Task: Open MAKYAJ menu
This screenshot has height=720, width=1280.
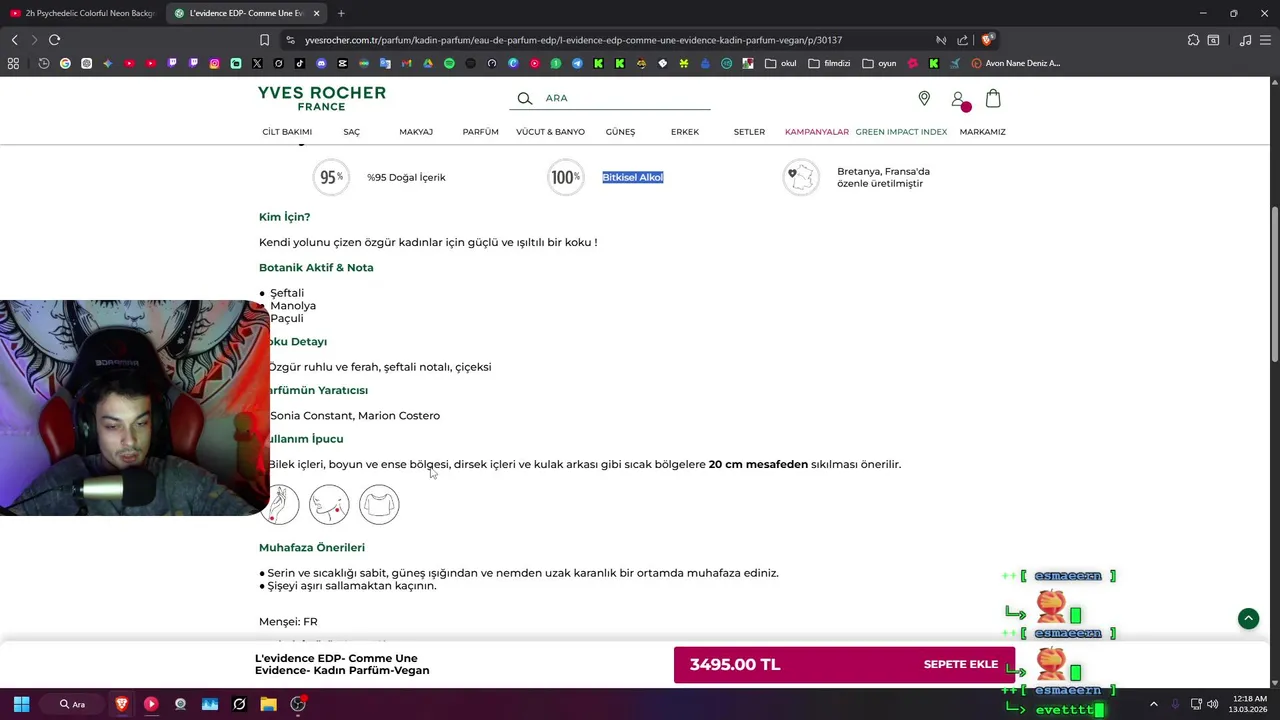Action: pyautogui.click(x=416, y=132)
